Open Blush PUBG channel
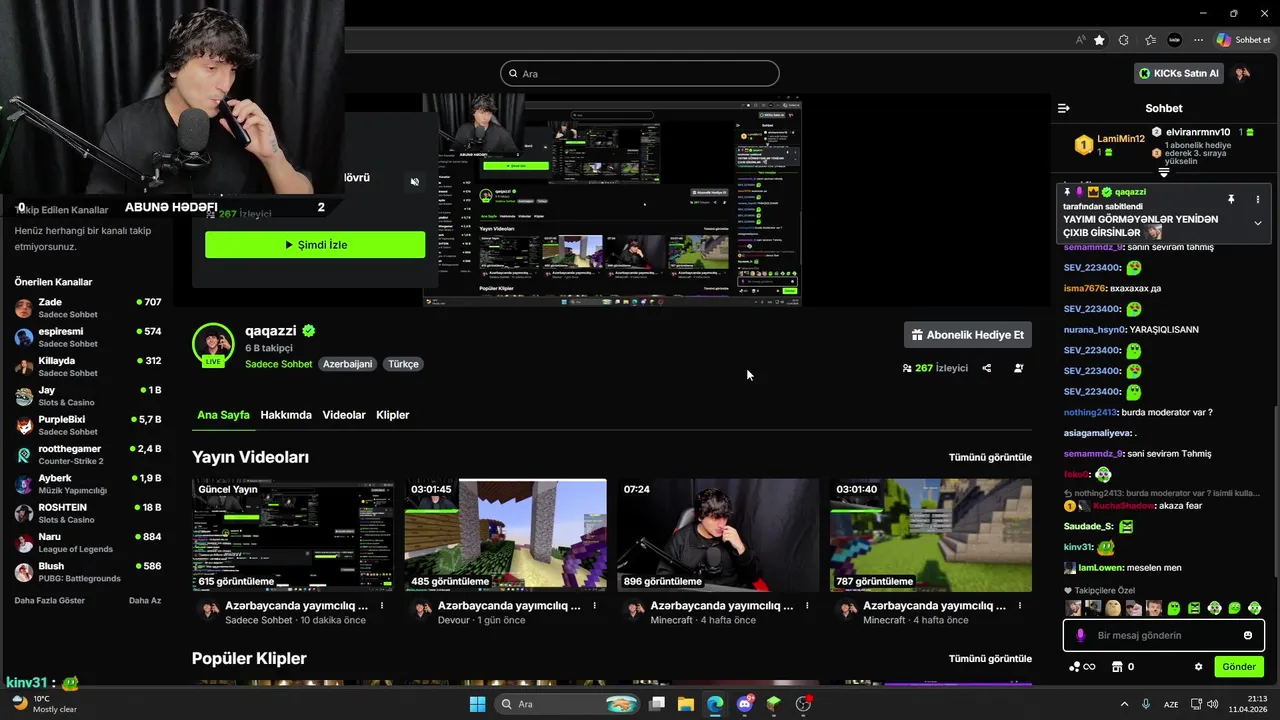Viewport: 1280px width, 720px height. 88,572
